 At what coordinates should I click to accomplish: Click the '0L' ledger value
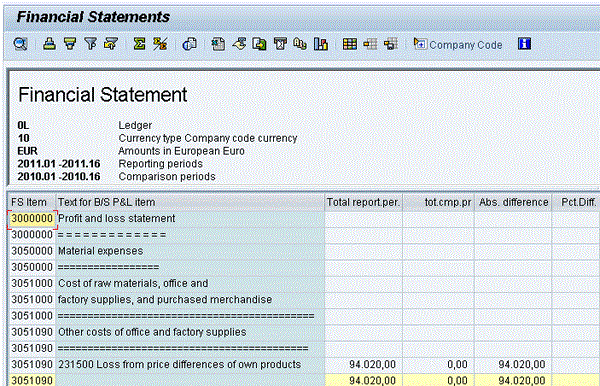click(x=23, y=125)
